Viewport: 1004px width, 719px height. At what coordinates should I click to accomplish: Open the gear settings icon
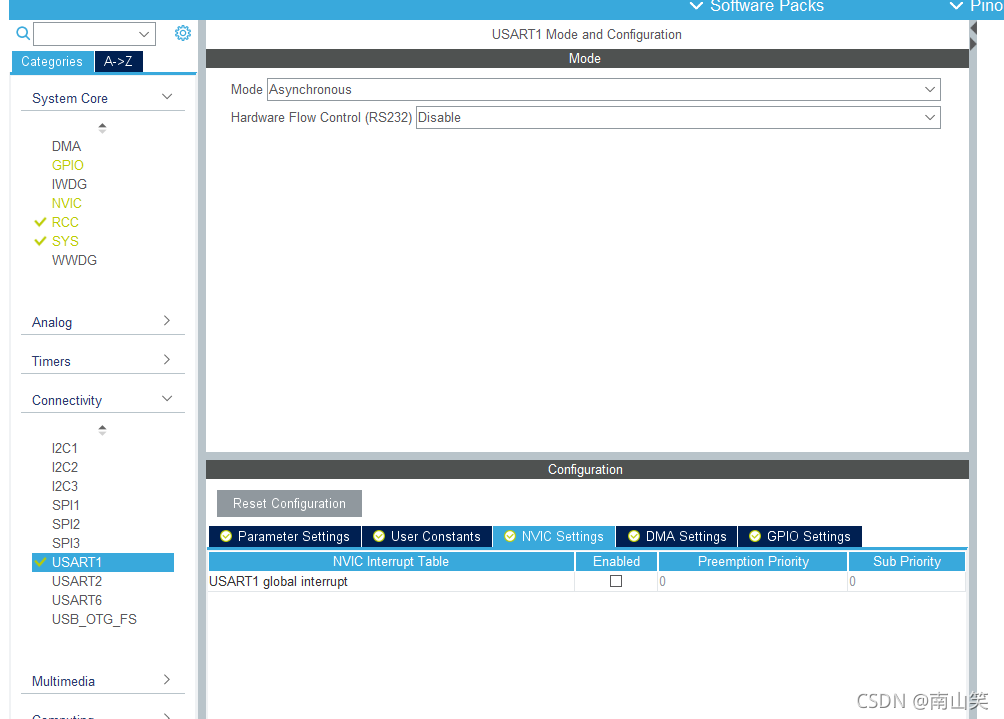[182, 33]
